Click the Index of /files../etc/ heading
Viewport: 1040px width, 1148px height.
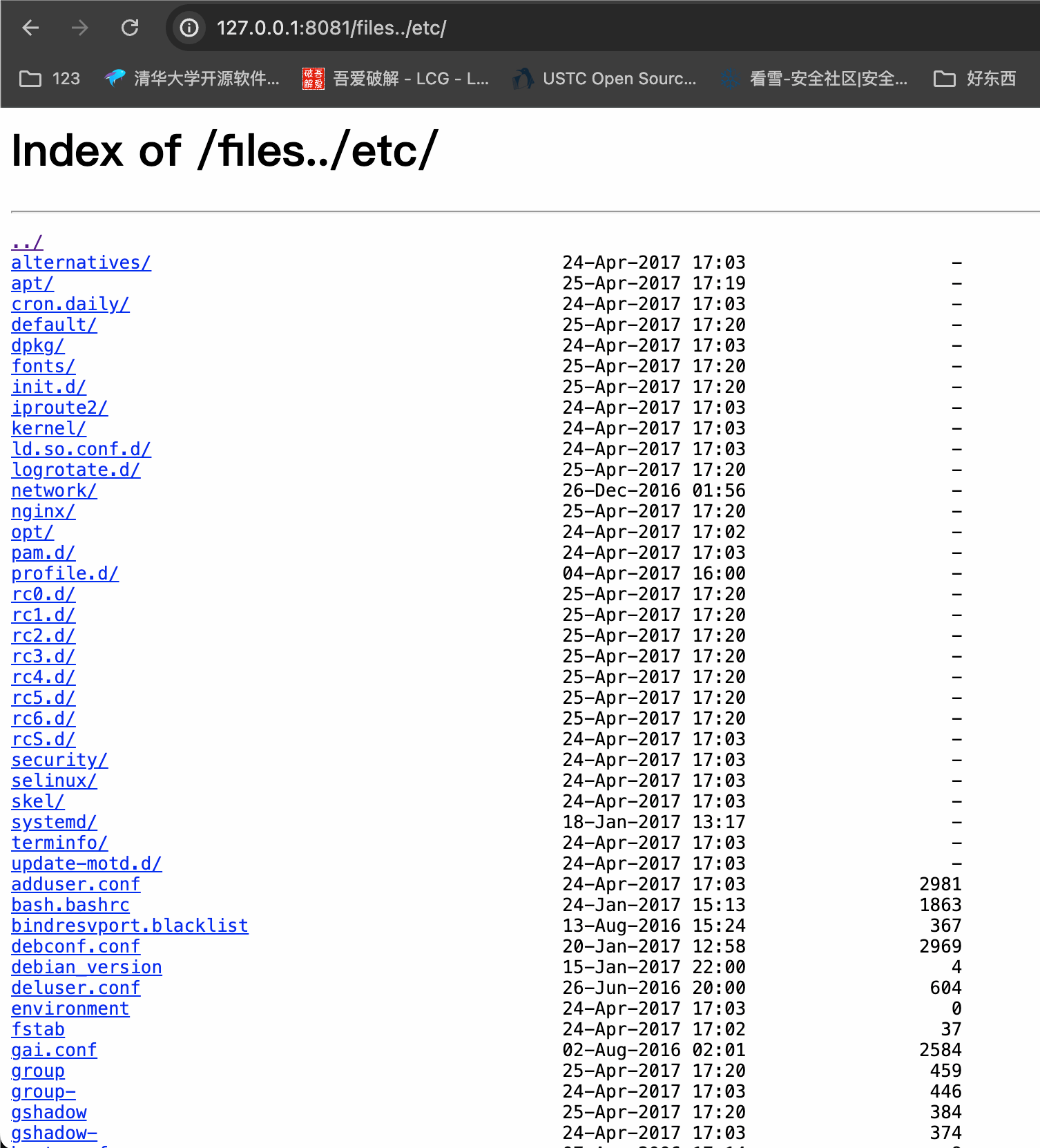coord(224,151)
